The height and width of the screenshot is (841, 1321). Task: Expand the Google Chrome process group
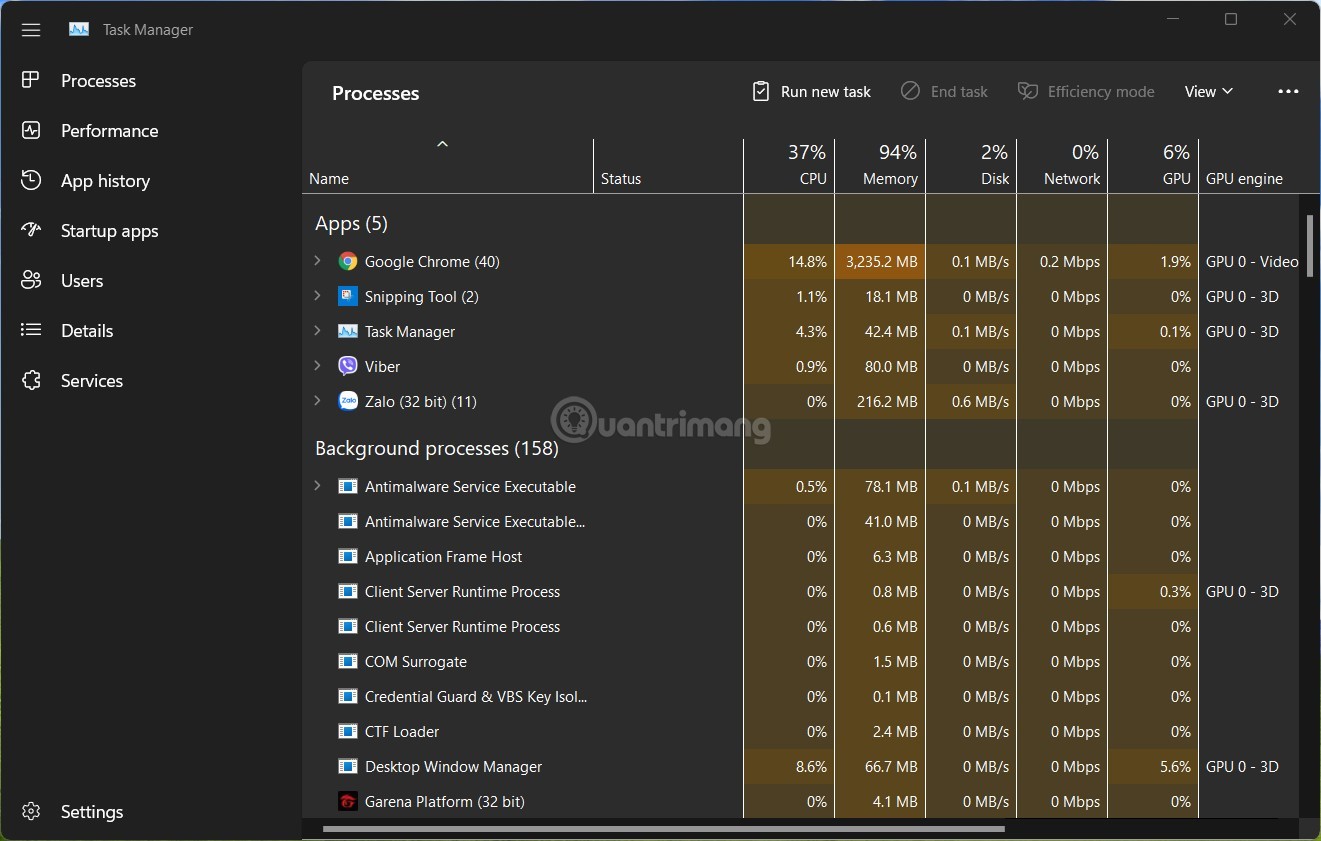pos(318,261)
